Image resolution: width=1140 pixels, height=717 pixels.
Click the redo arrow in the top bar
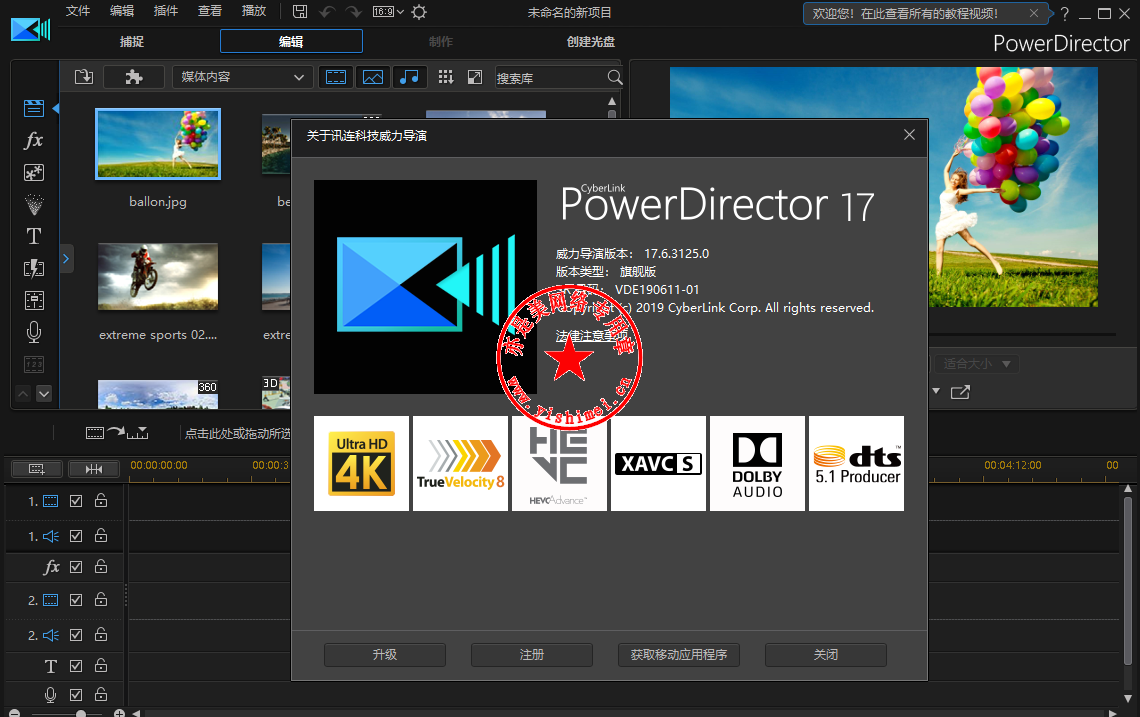click(353, 12)
